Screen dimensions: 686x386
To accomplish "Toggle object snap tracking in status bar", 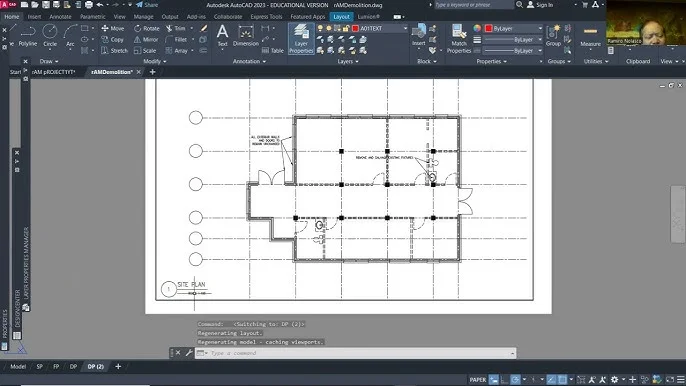I will coord(551,380).
